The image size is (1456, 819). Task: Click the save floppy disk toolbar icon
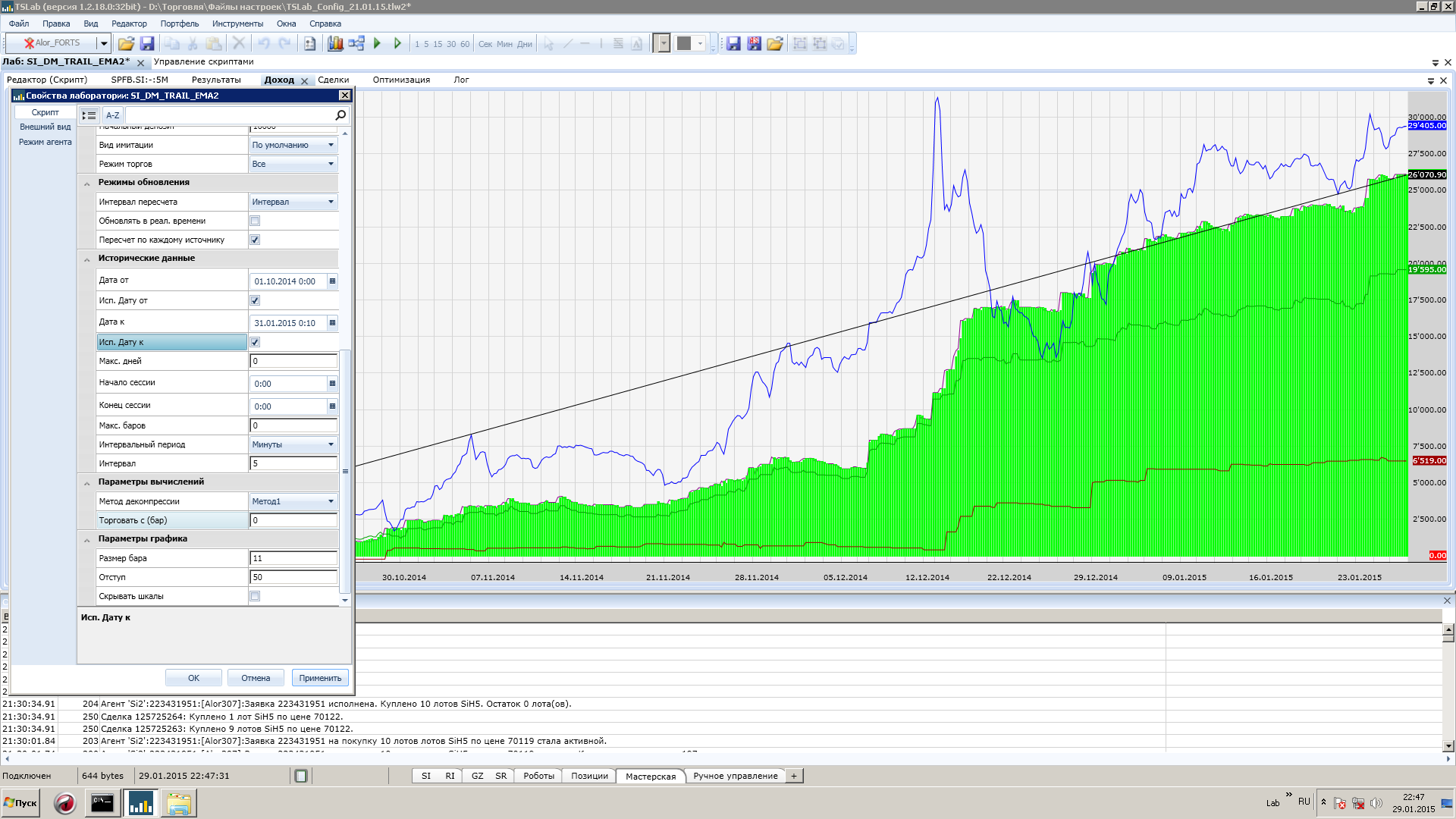[x=147, y=44]
